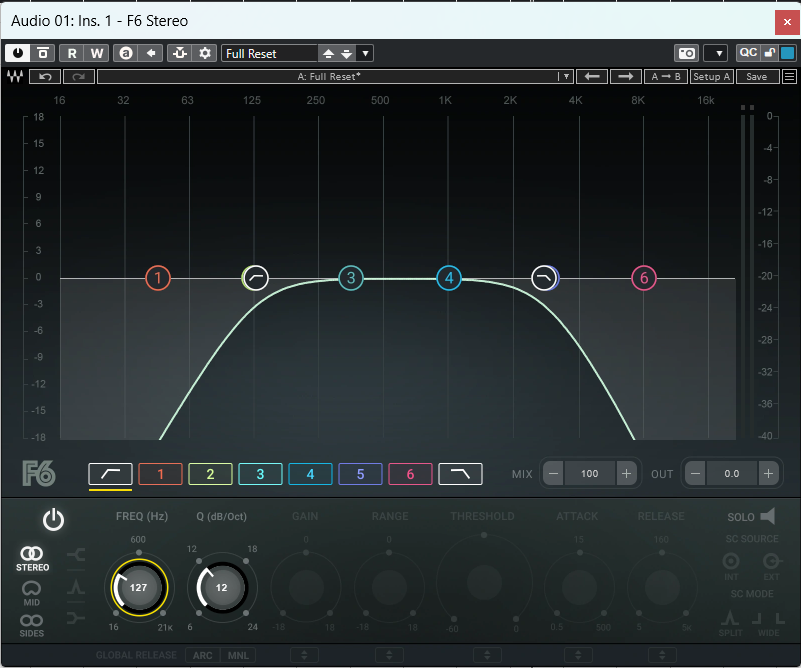
Task: Select the high-cut filter band tab
Action: (x=460, y=474)
